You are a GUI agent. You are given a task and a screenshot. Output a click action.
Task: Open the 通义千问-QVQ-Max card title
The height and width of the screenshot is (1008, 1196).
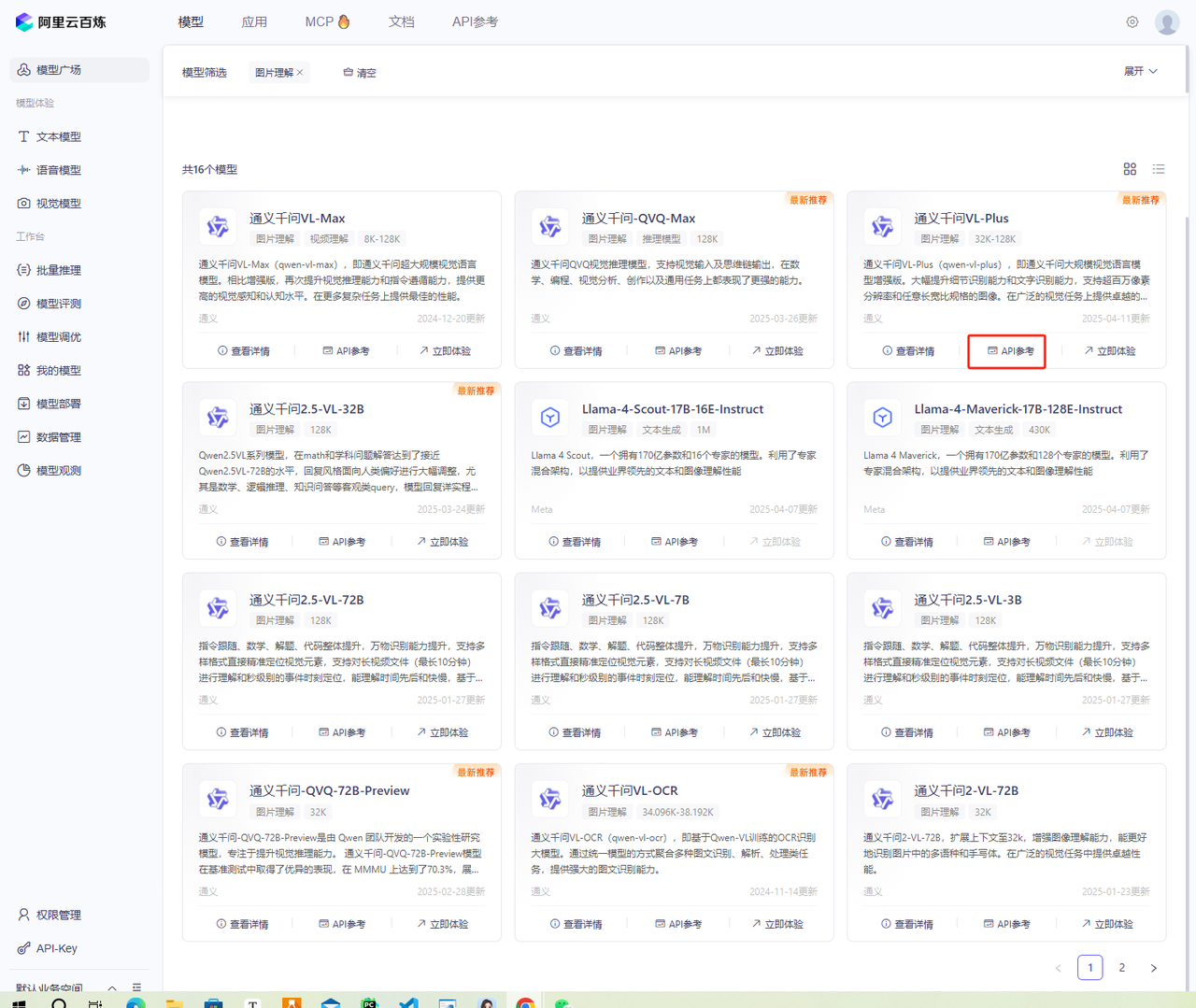tap(638, 219)
